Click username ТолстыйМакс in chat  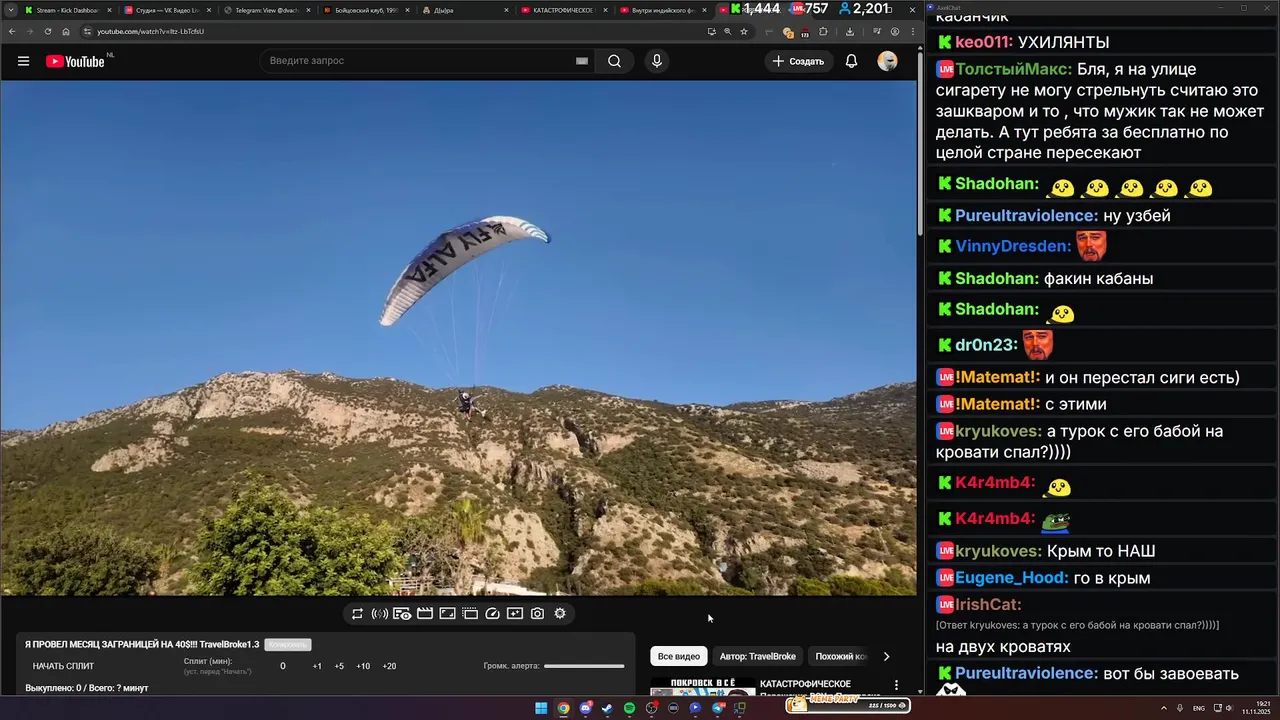[1014, 70]
